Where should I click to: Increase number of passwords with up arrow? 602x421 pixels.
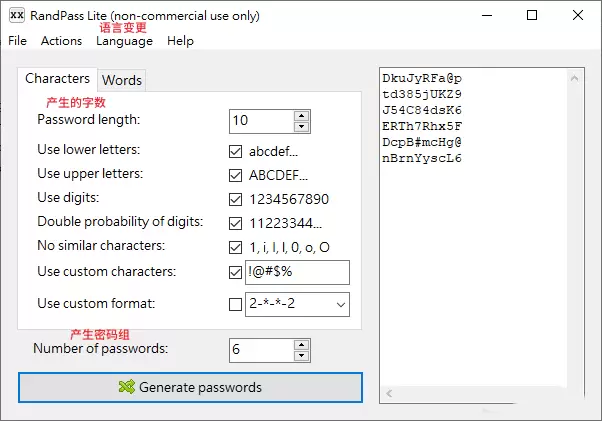(302, 345)
